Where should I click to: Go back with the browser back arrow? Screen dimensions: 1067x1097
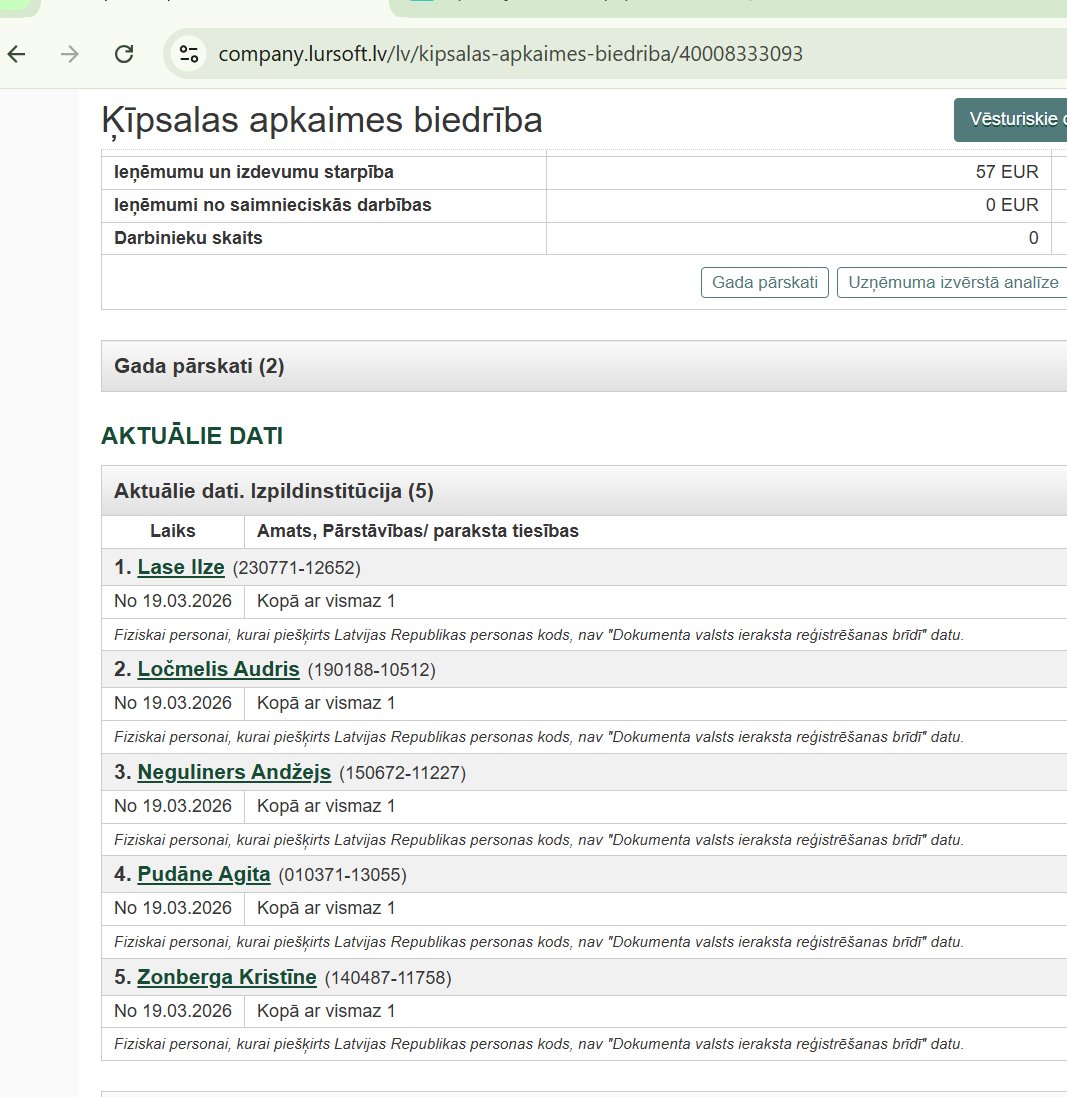coord(17,54)
